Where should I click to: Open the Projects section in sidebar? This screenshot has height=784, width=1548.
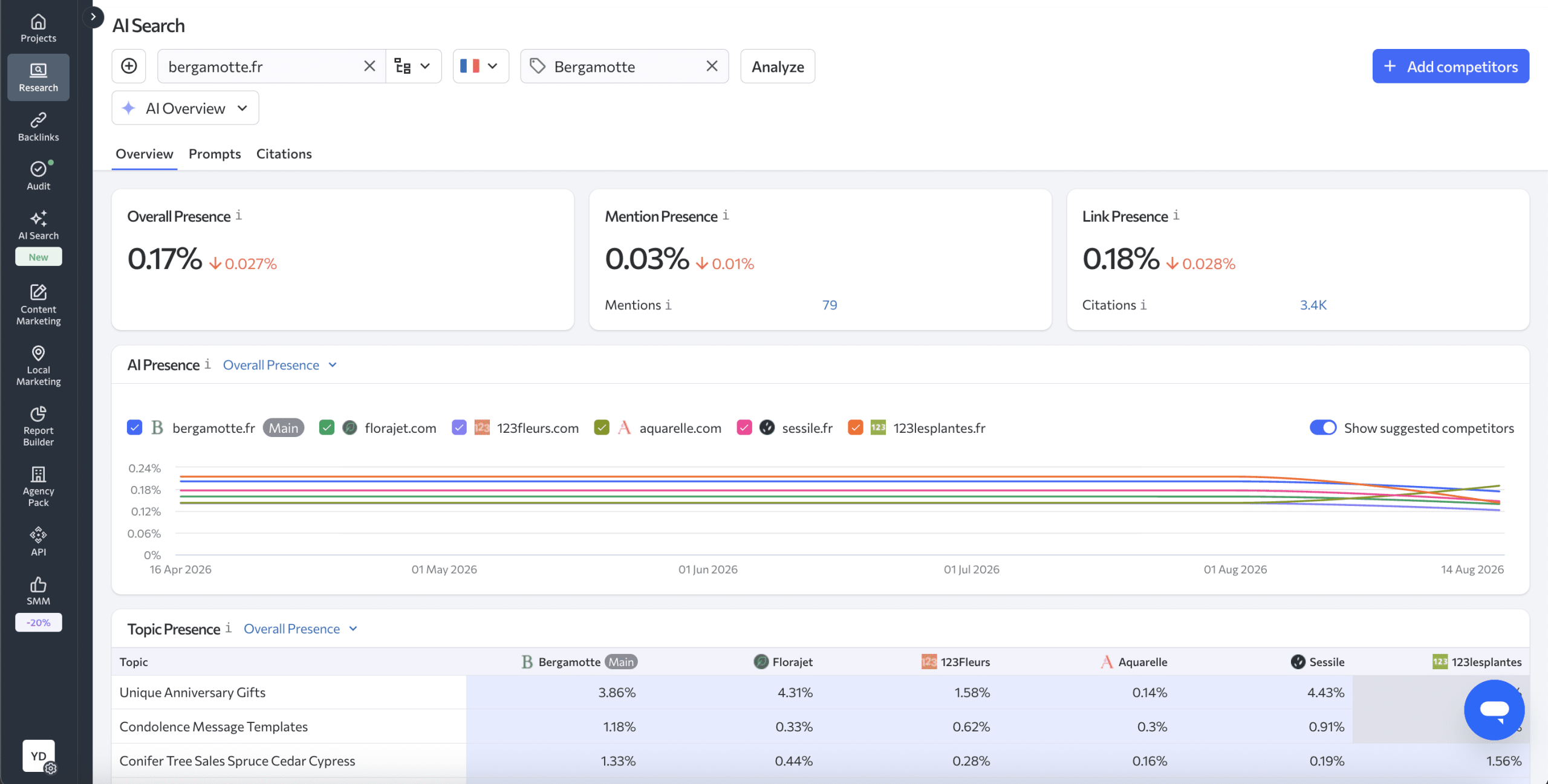[38, 28]
